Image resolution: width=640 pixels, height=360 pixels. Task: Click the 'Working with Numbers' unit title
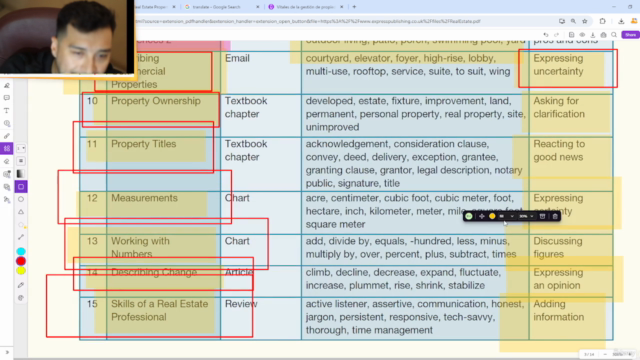pos(140,247)
